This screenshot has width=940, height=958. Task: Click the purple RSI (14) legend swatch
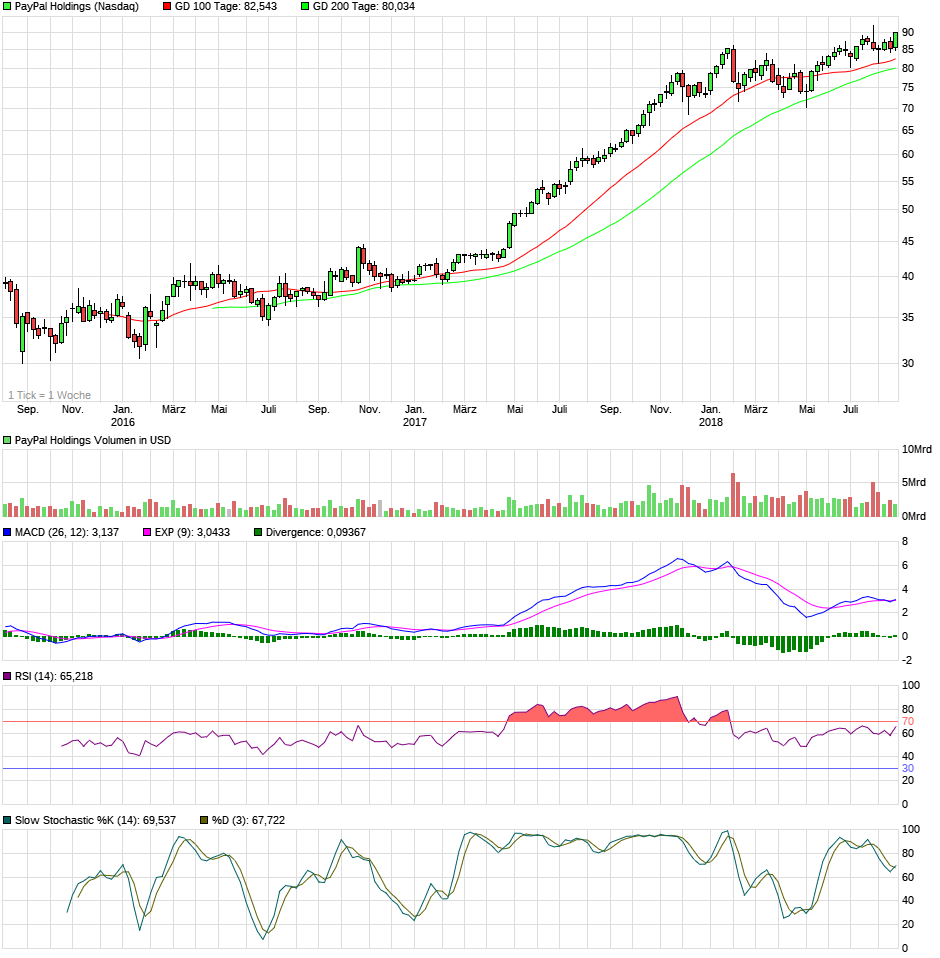7,676
